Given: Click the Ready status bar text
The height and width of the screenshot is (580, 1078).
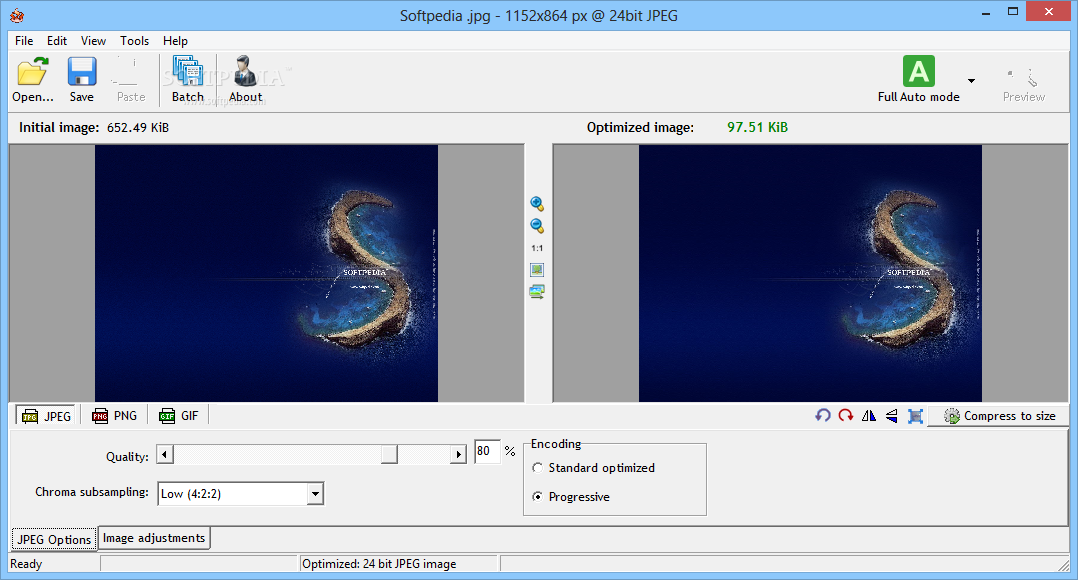Looking at the screenshot, I should pos(26,564).
